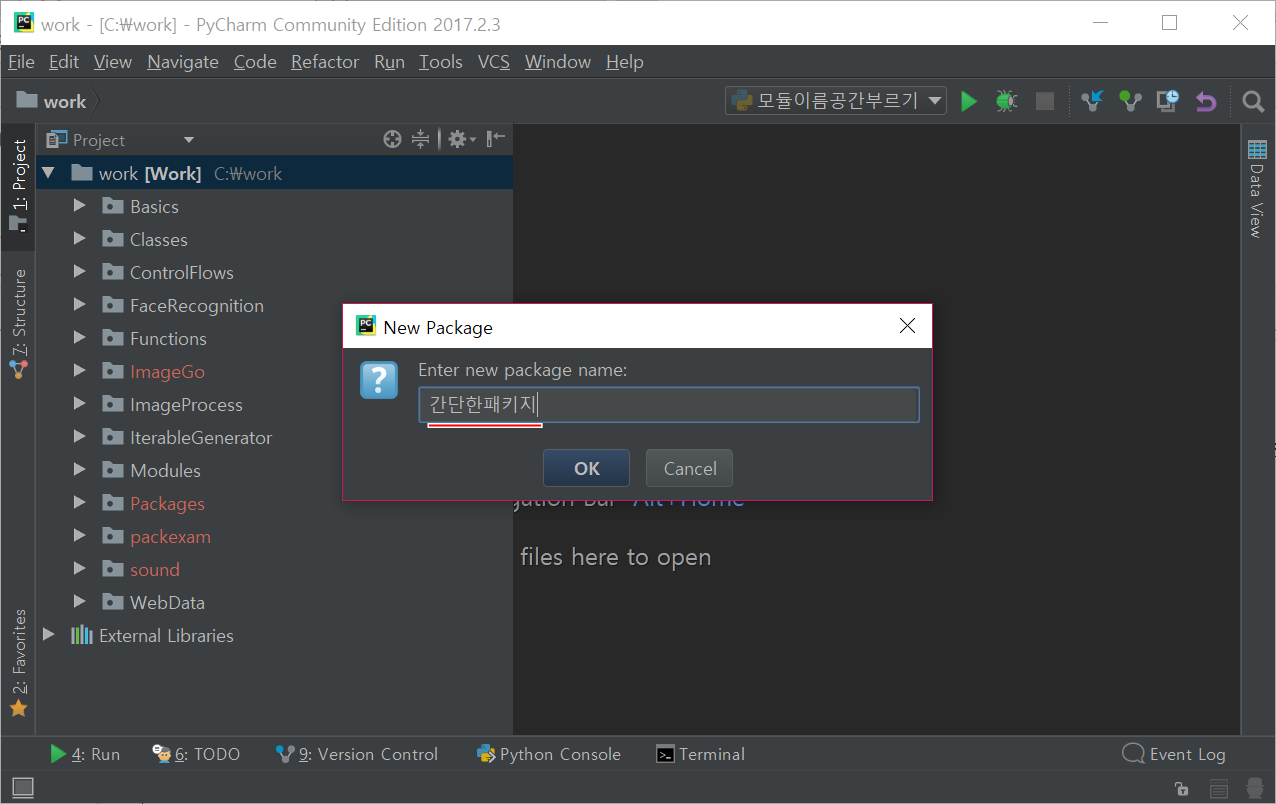Click the purple Revert arrow icon
The image size is (1276, 804).
(1206, 101)
